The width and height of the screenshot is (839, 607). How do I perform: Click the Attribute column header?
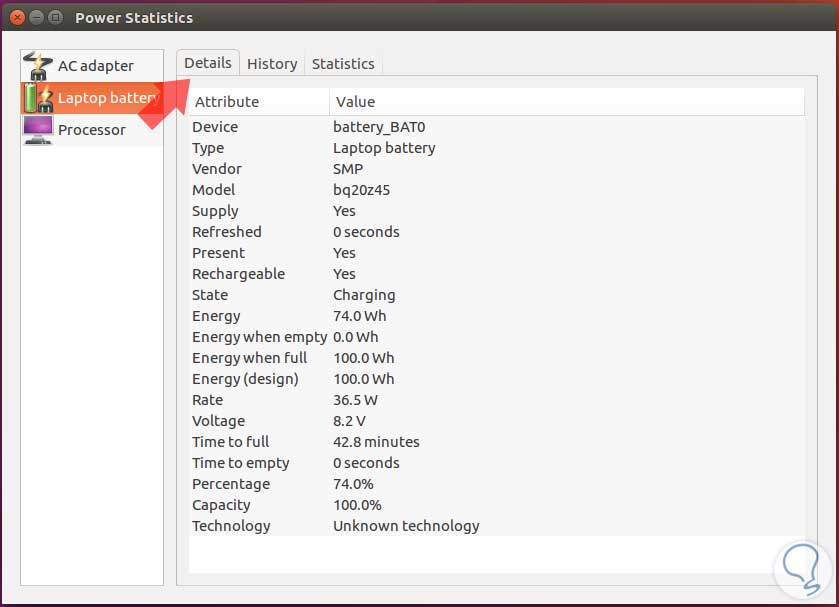(x=227, y=101)
